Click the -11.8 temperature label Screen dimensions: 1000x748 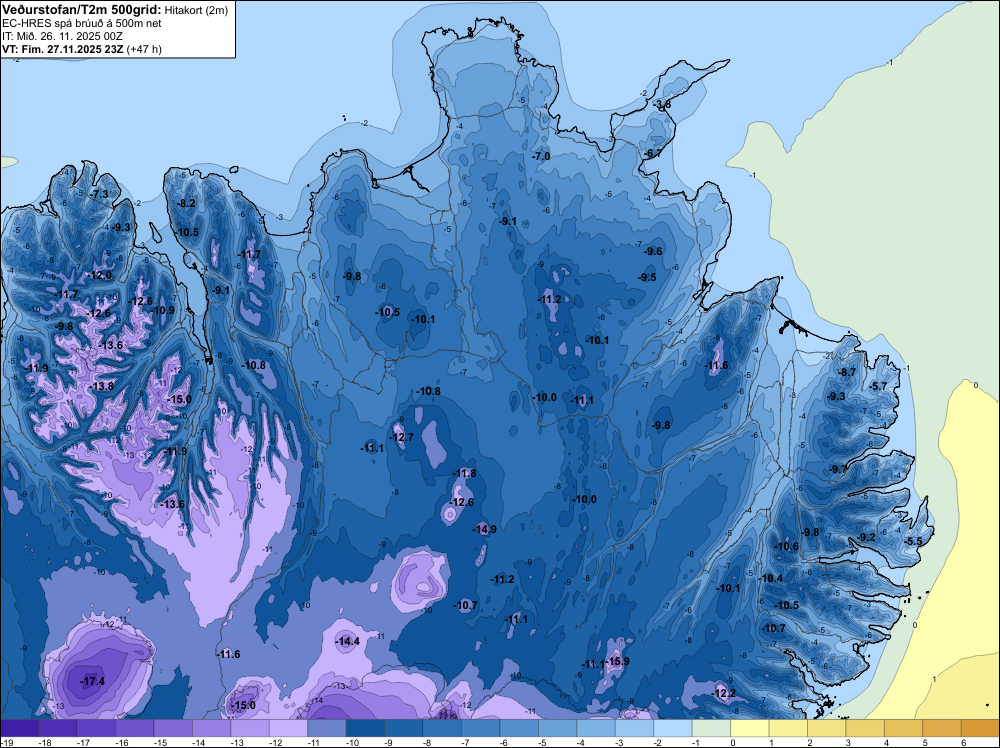coord(464,473)
